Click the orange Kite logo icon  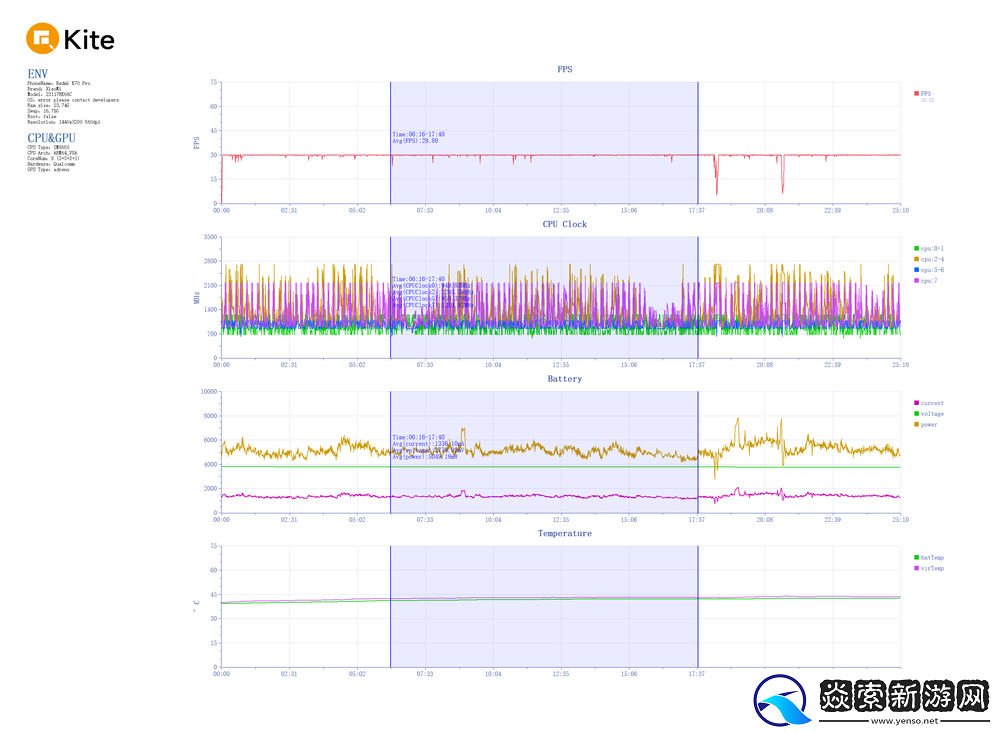42,39
